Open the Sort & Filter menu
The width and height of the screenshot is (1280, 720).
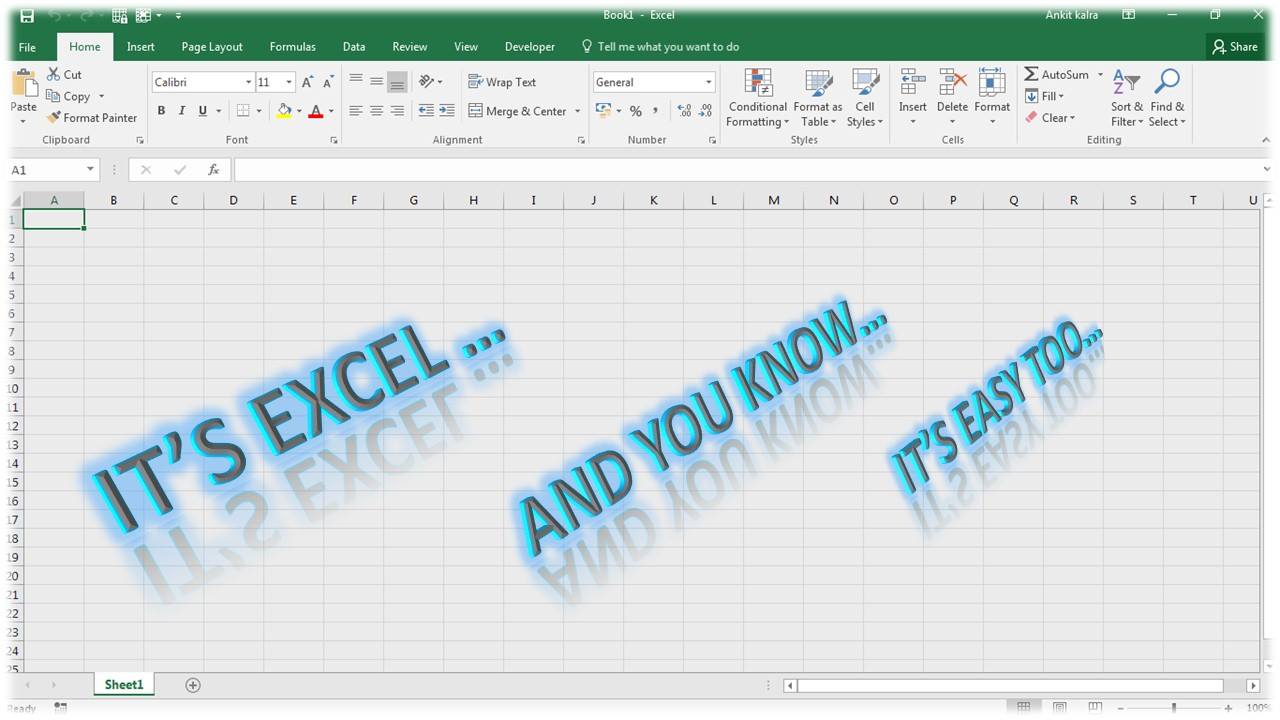coord(1127,98)
